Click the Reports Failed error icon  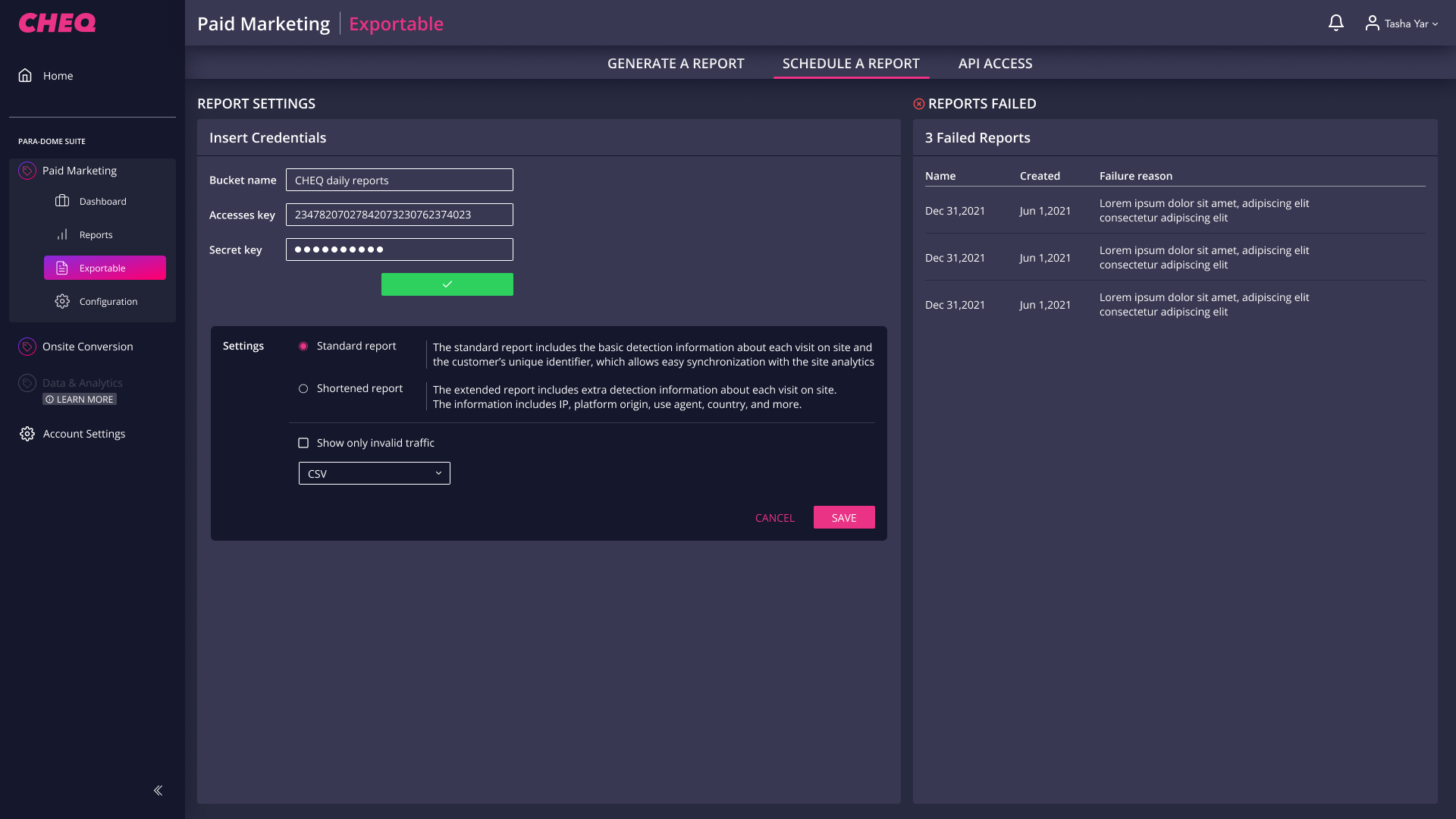[919, 104]
